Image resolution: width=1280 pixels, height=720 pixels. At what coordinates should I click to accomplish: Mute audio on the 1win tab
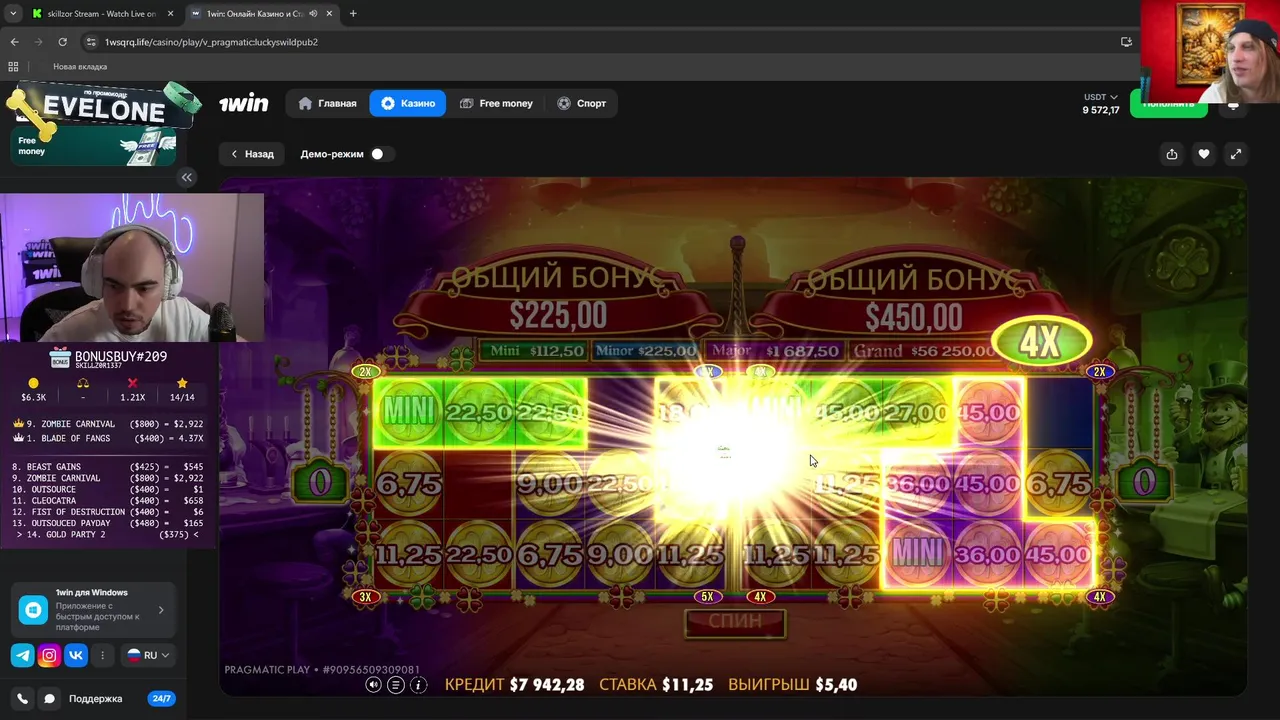coord(313,14)
